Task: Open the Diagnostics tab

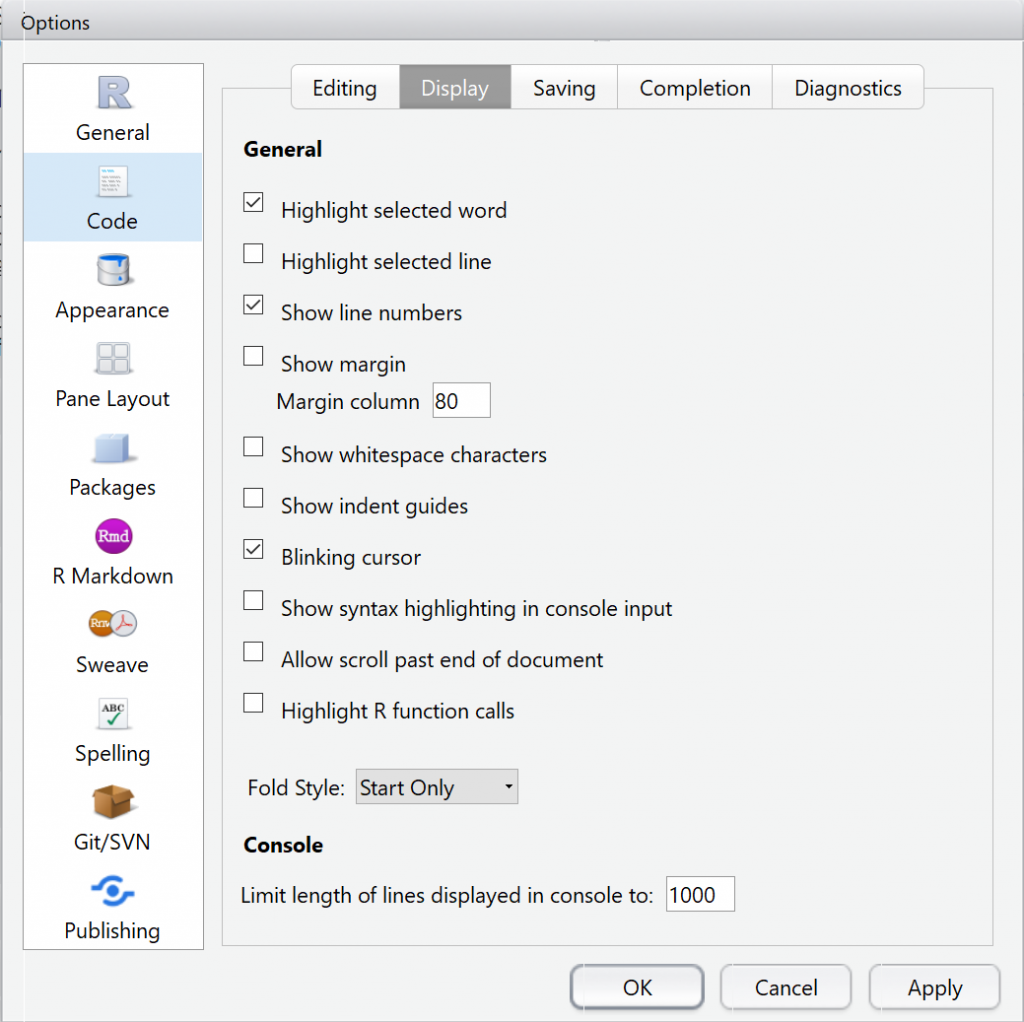Action: pyautogui.click(x=848, y=88)
